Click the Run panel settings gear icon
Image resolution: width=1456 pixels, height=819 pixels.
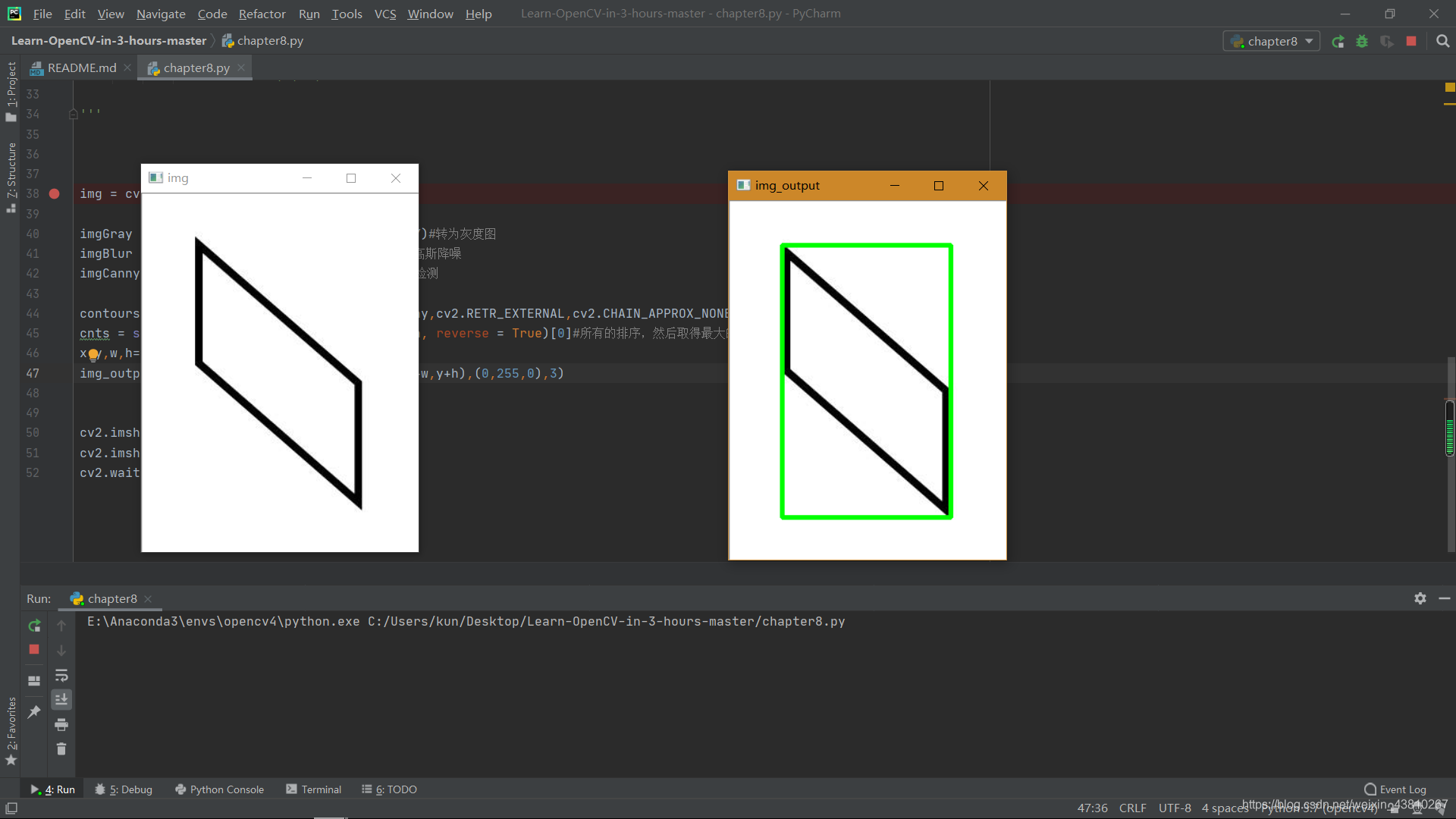pyautogui.click(x=1420, y=598)
